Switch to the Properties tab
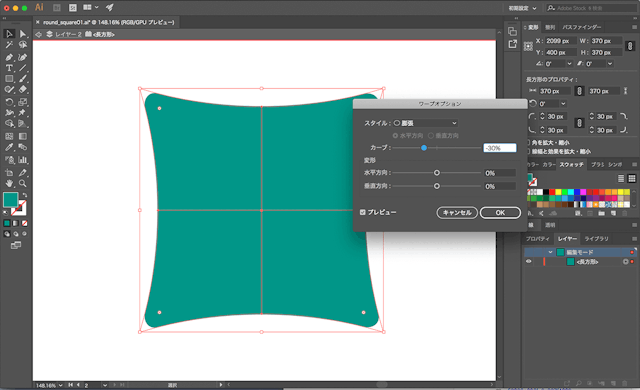Viewport: 640px width, 390px height. pyautogui.click(x=537, y=239)
